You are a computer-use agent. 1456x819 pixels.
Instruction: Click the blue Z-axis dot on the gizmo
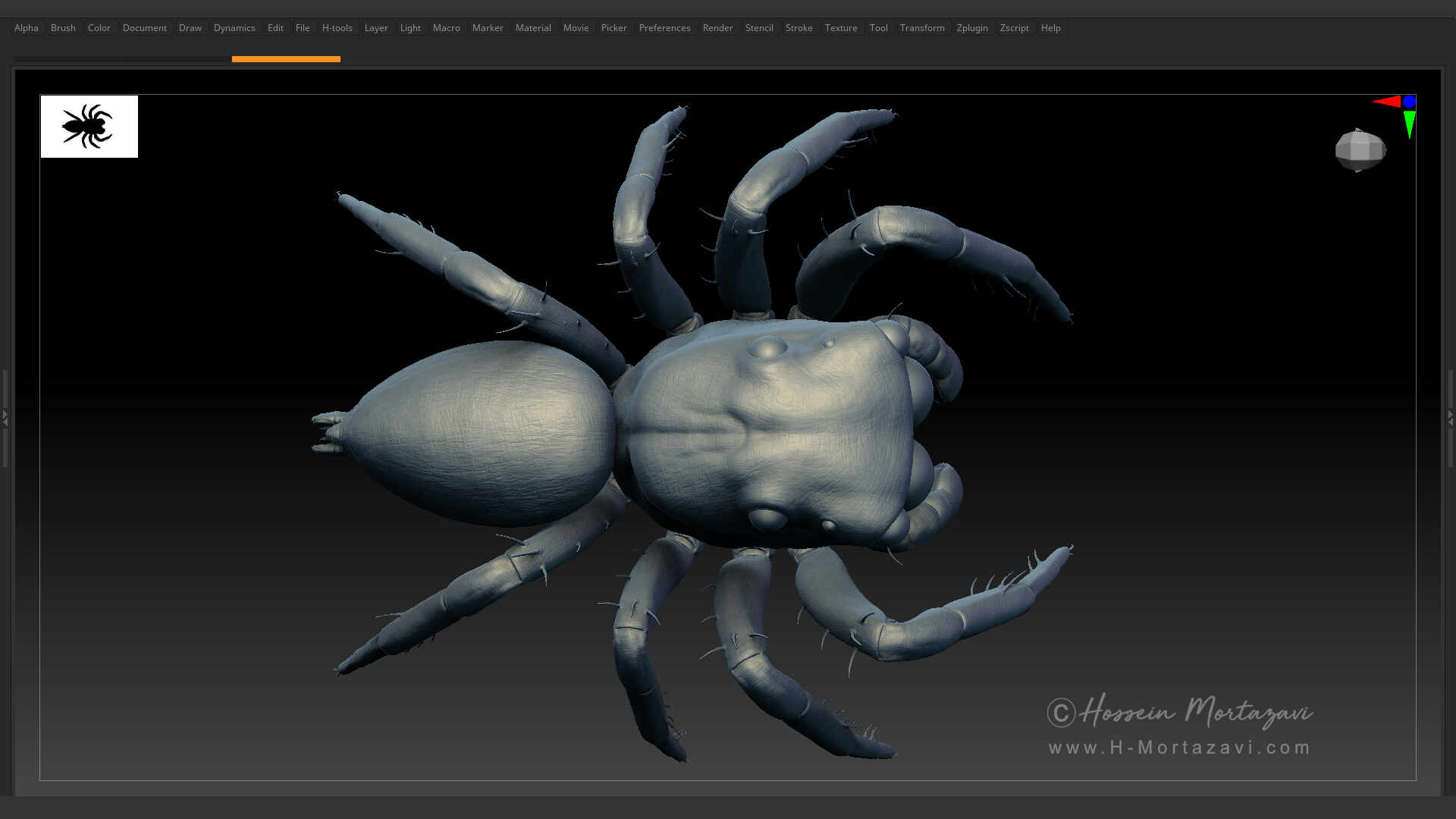coord(1410,100)
